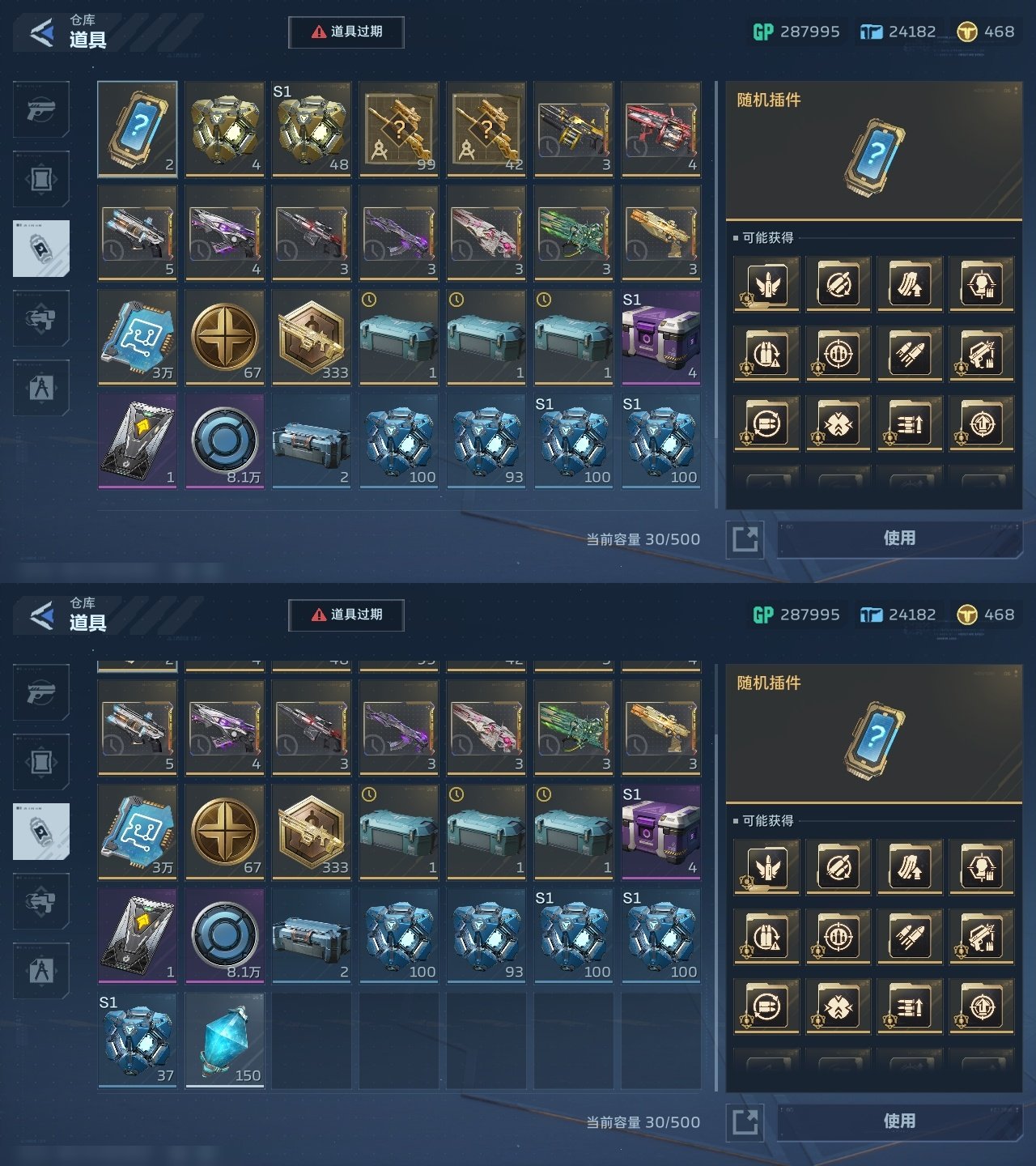Click the gold coin 468 balance in the upper header
The width and height of the screenshot is (1036, 1166).
click(x=986, y=32)
